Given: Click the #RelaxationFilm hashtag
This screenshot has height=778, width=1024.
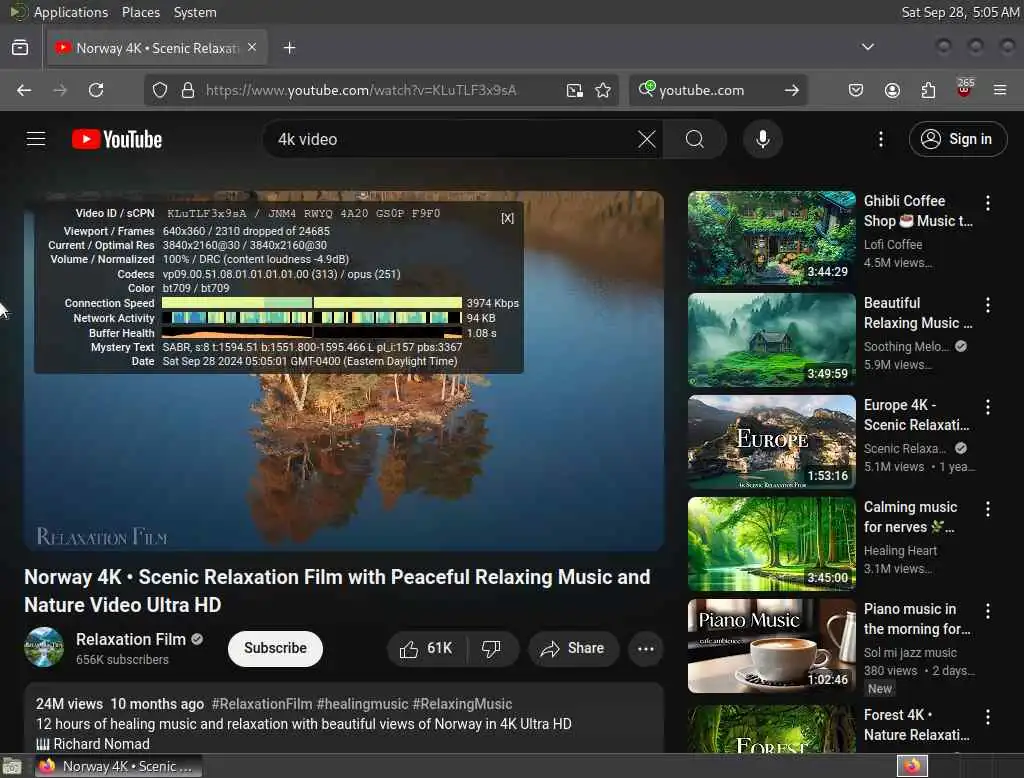Looking at the screenshot, I should pyautogui.click(x=262, y=704).
